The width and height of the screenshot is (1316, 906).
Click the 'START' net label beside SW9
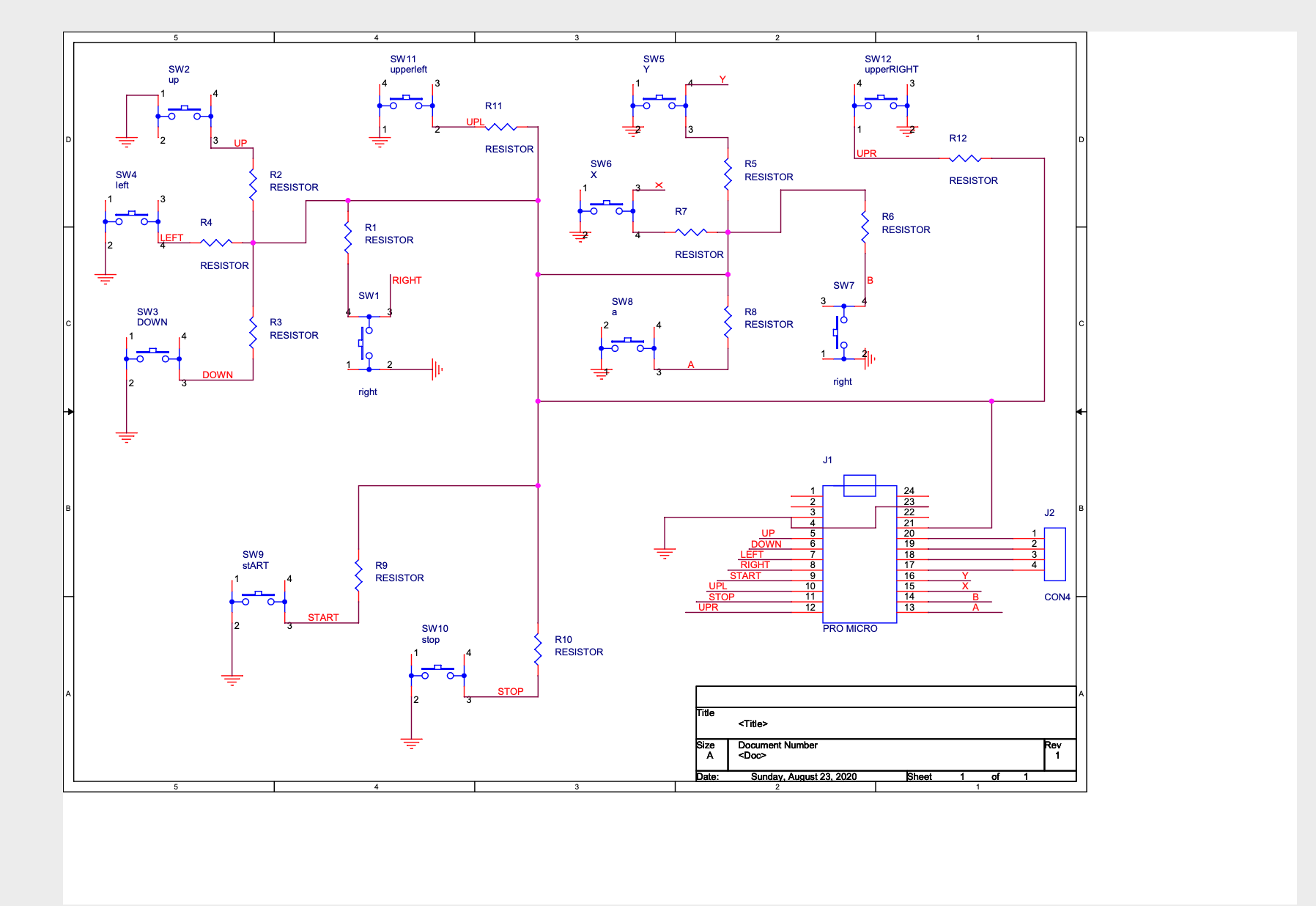pos(323,618)
